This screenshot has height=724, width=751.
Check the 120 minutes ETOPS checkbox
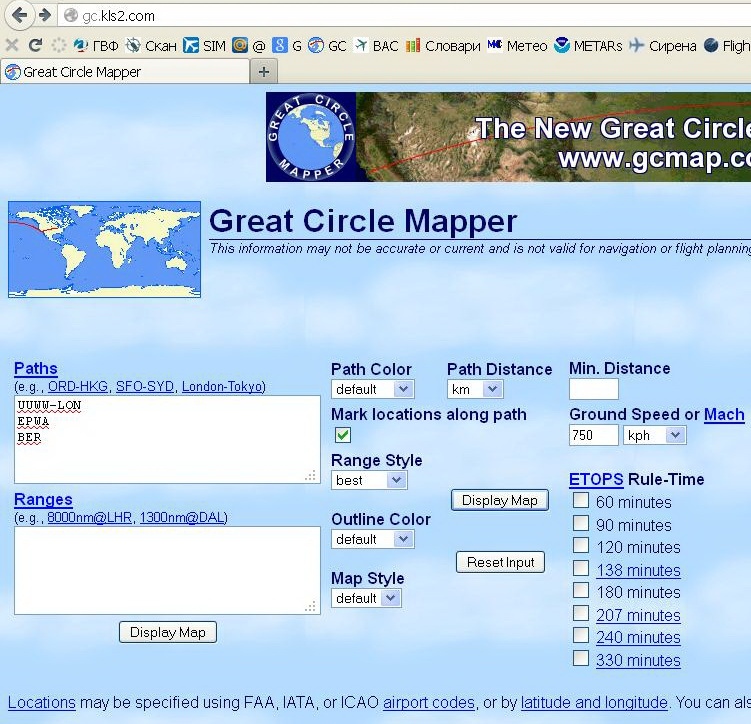point(581,545)
